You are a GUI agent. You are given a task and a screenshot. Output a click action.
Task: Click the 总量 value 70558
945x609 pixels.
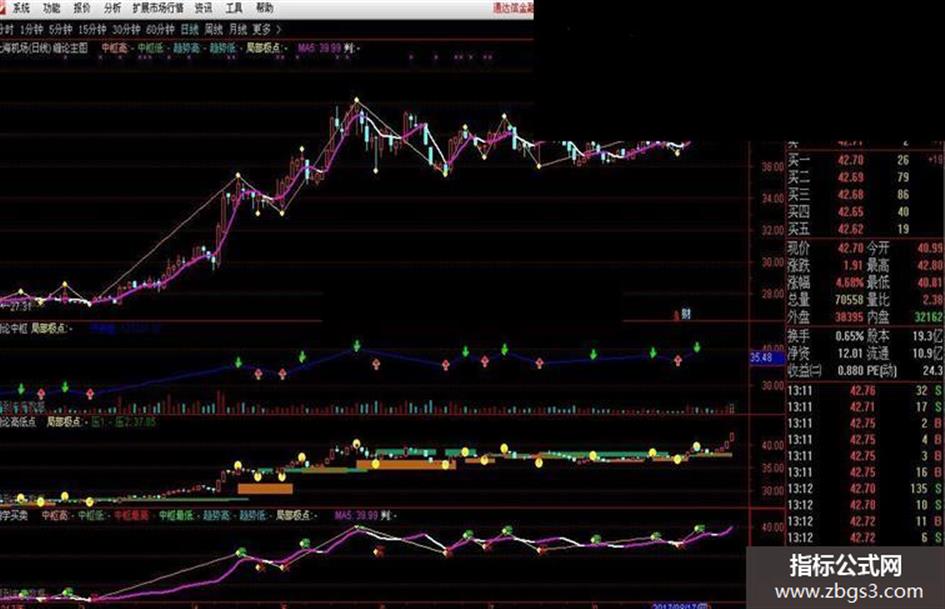click(849, 300)
